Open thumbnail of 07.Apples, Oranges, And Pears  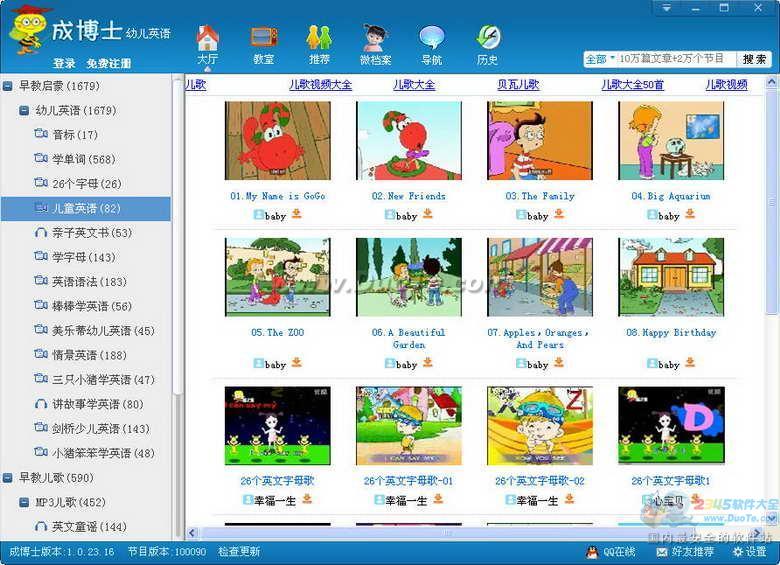click(x=540, y=277)
